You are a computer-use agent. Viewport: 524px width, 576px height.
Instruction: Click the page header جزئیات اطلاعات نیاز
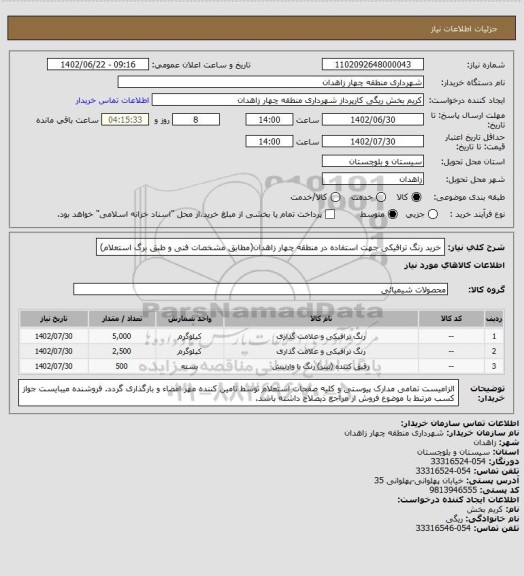[464, 29]
